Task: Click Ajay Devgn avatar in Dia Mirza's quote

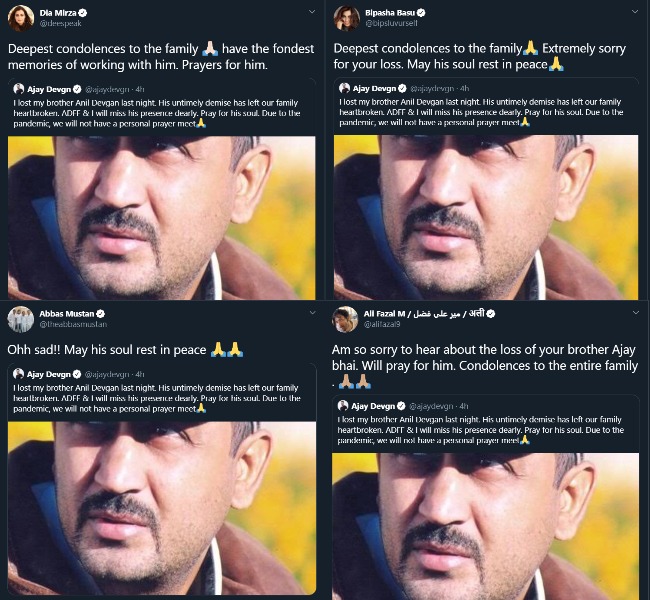Action: (x=19, y=89)
